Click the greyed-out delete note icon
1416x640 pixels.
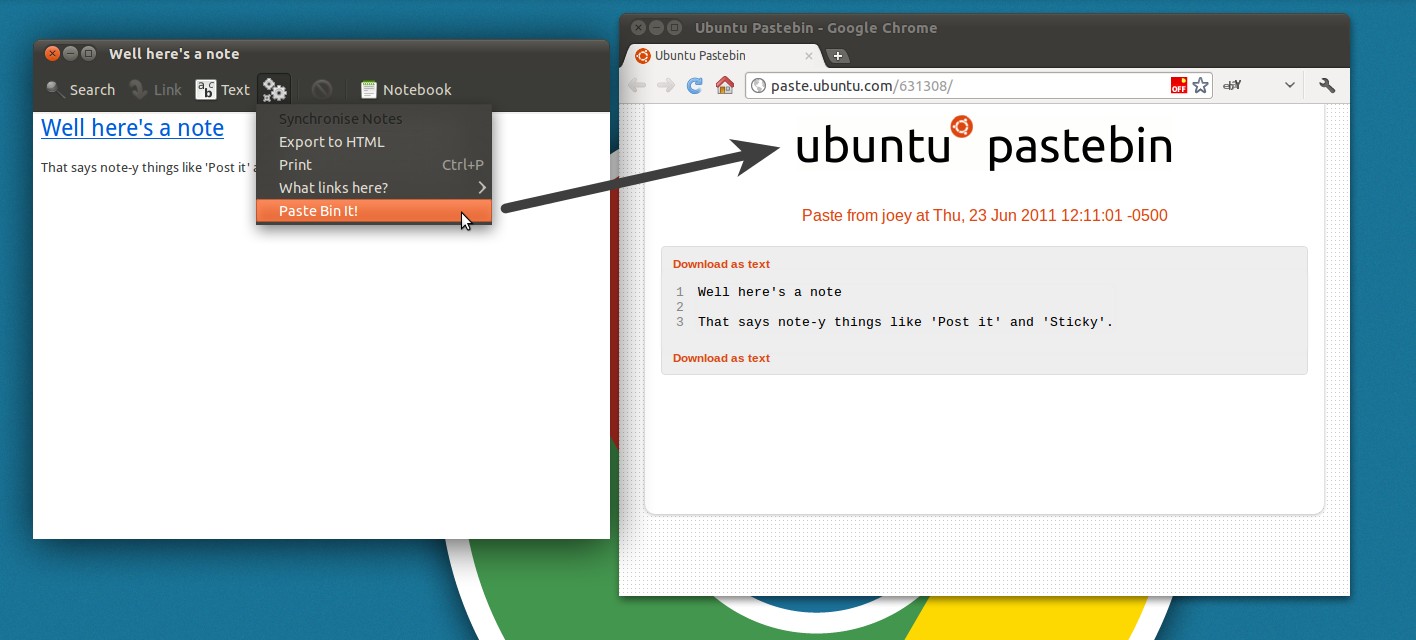click(x=321, y=90)
